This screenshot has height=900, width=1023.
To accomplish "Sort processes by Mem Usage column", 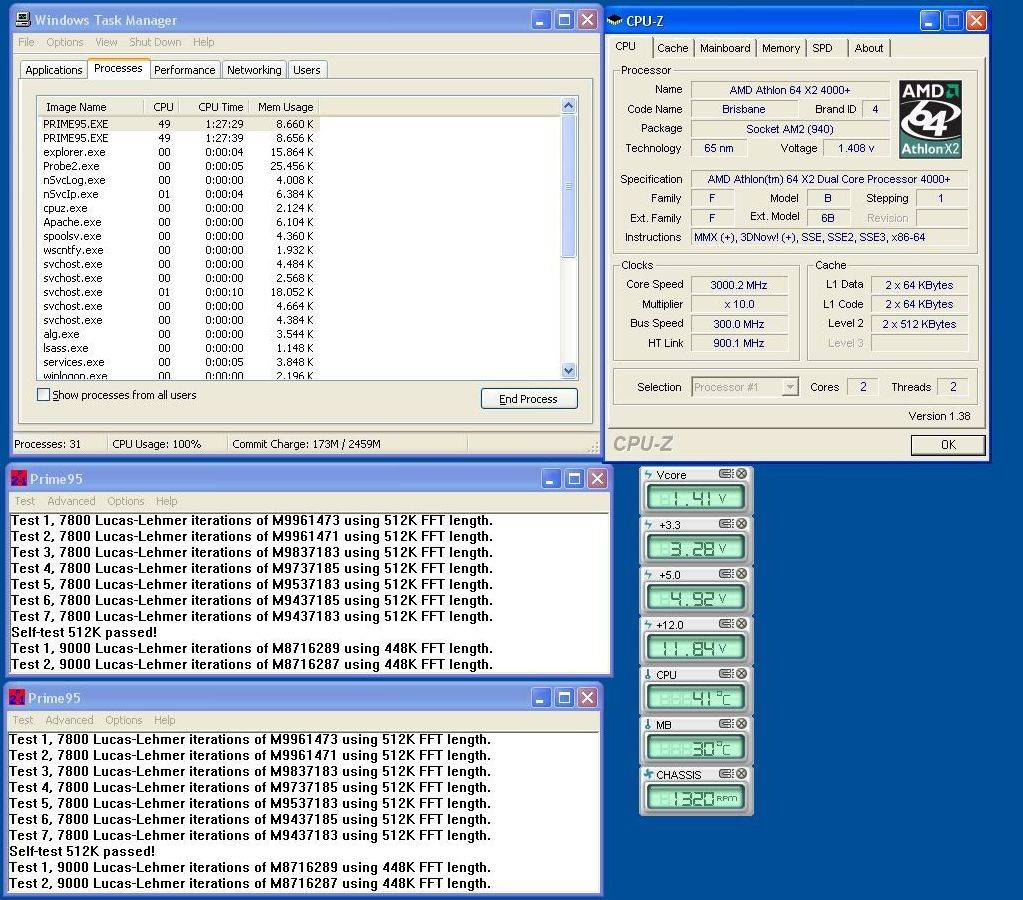I will 285,107.
